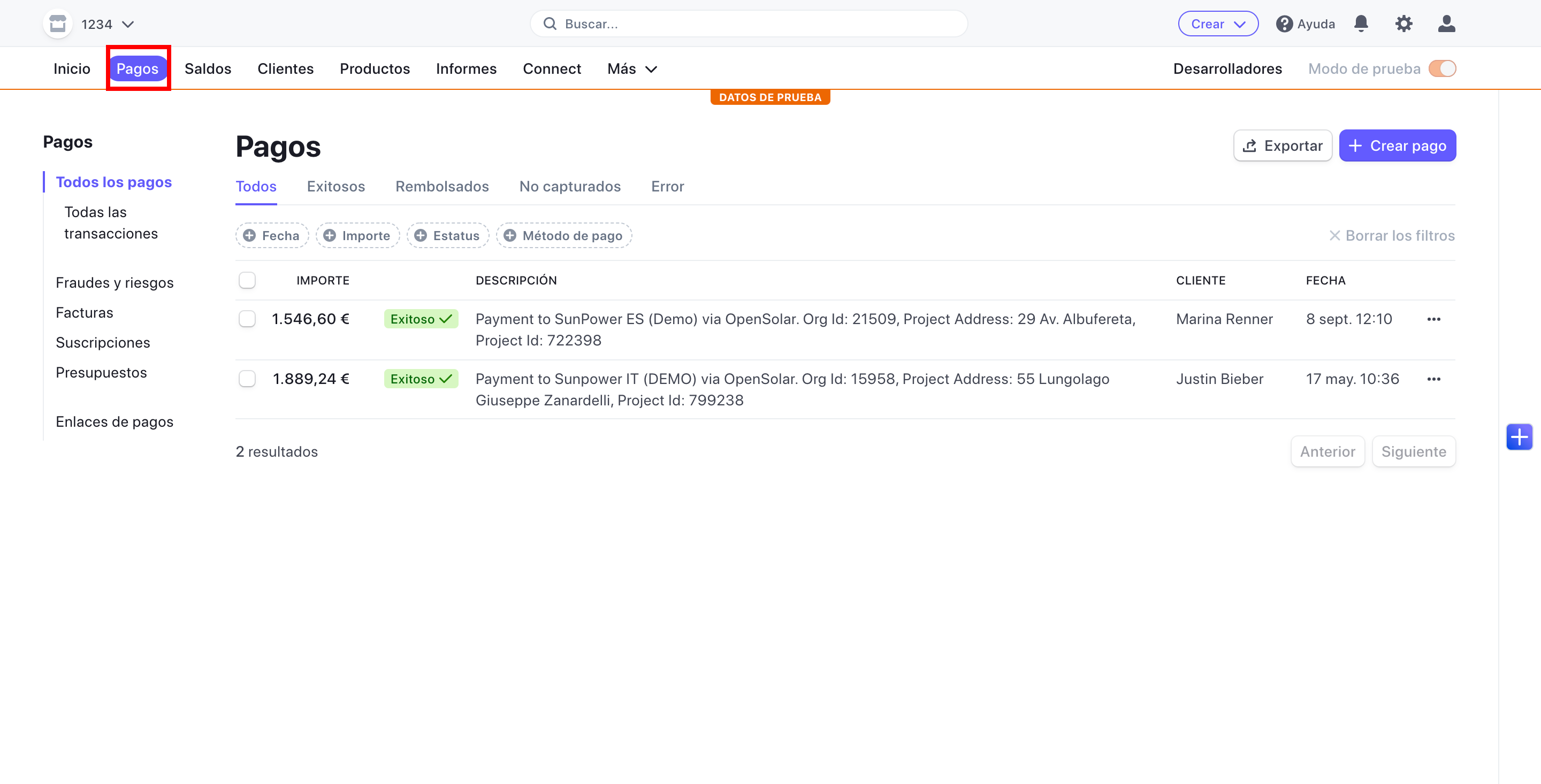
Task: Open the user profile icon
Action: [x=1446, y=24]
